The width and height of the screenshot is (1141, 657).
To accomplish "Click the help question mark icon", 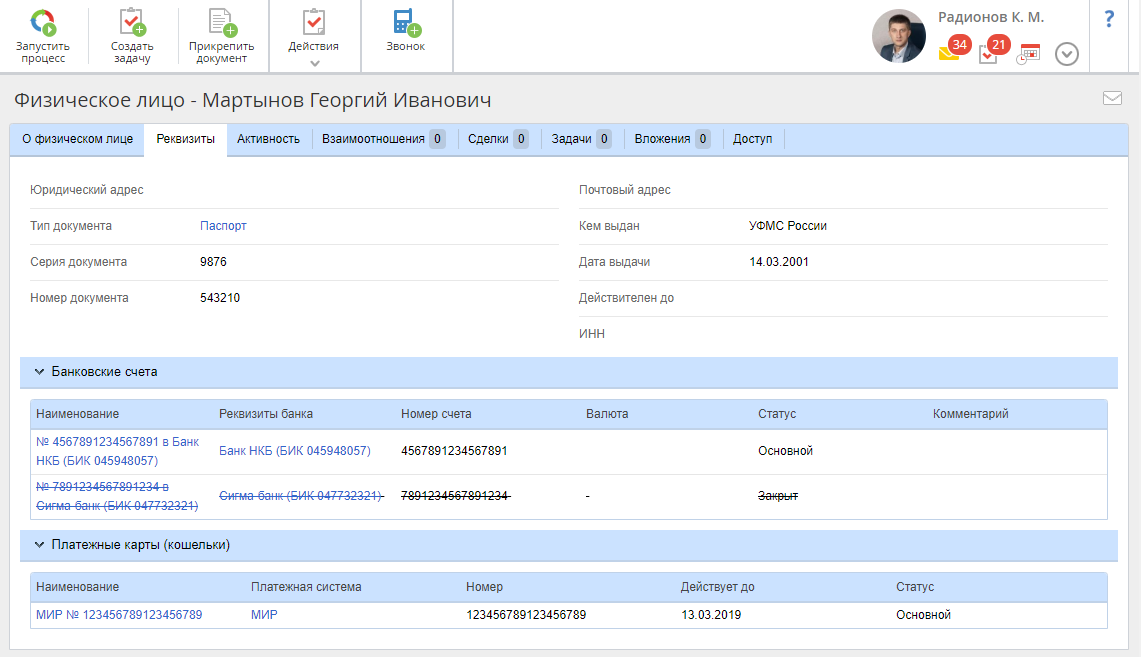I will [1109, 19].
